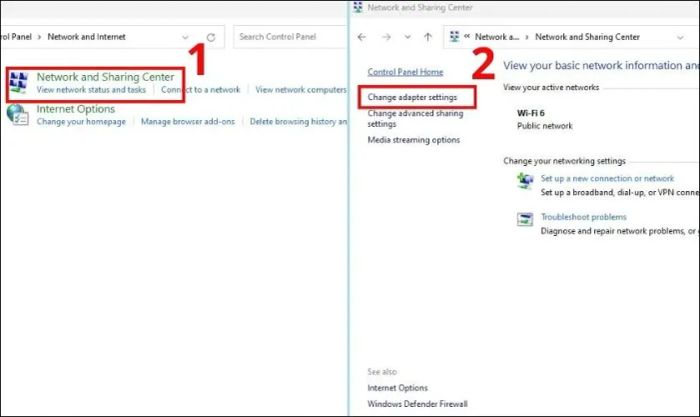Open Troubleshoot problems link

583,217
